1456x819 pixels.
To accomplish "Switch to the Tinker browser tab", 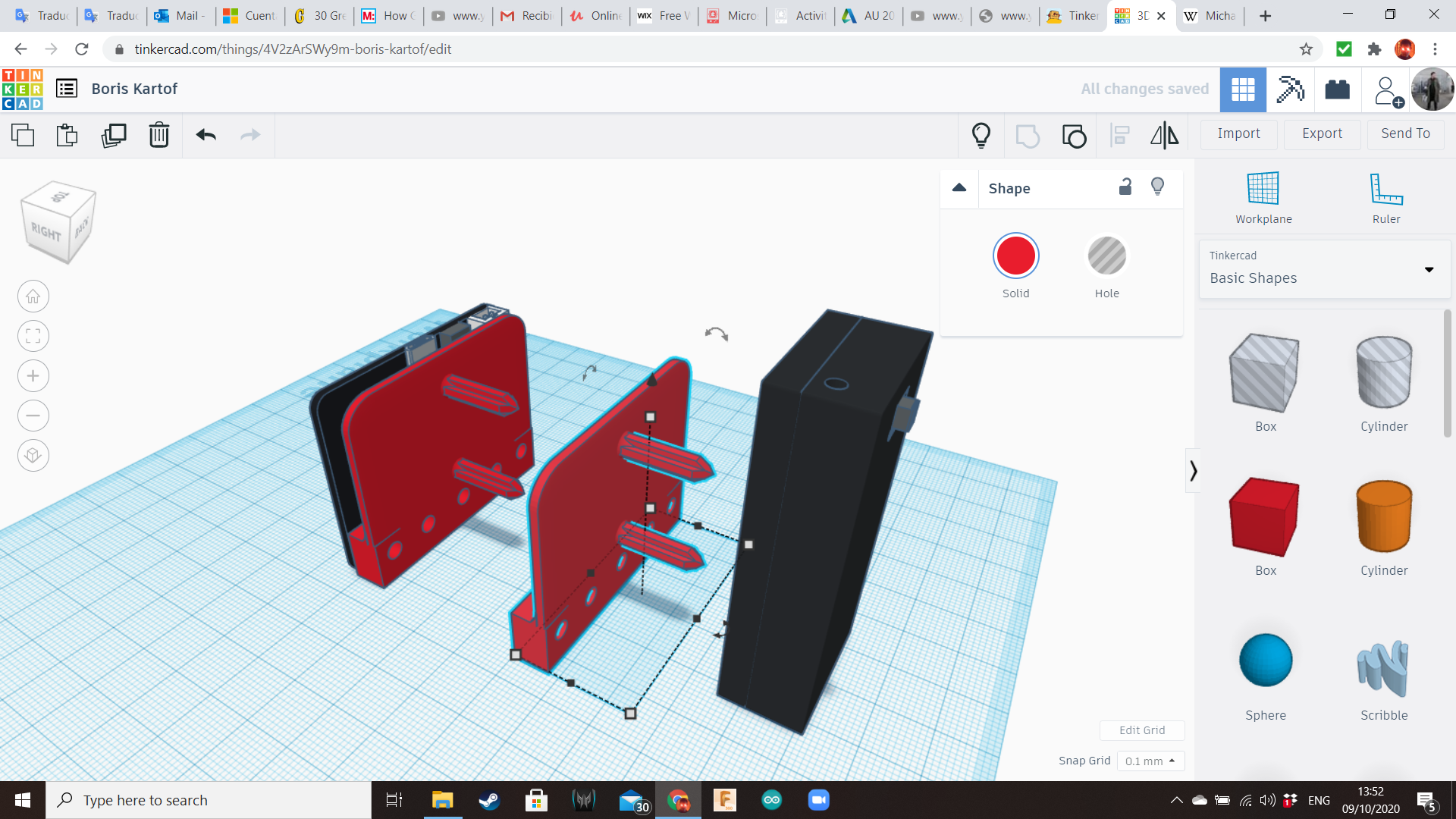I will 1074,15.
